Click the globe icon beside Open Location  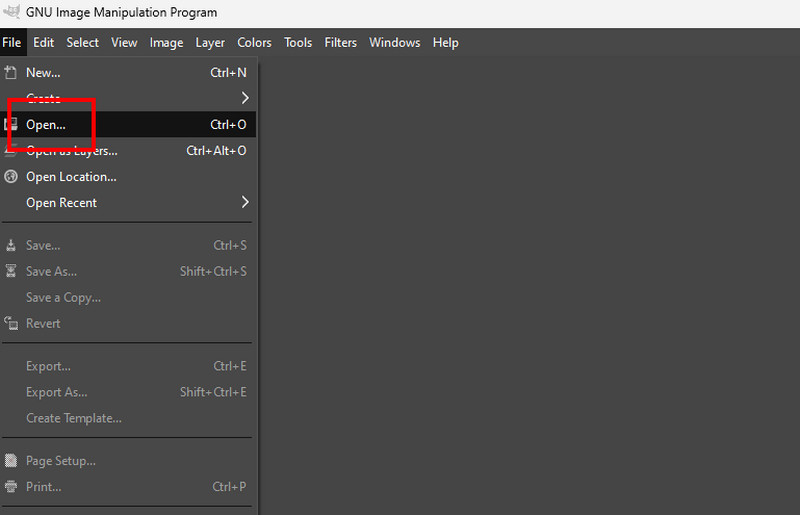[x=11, y=177]
